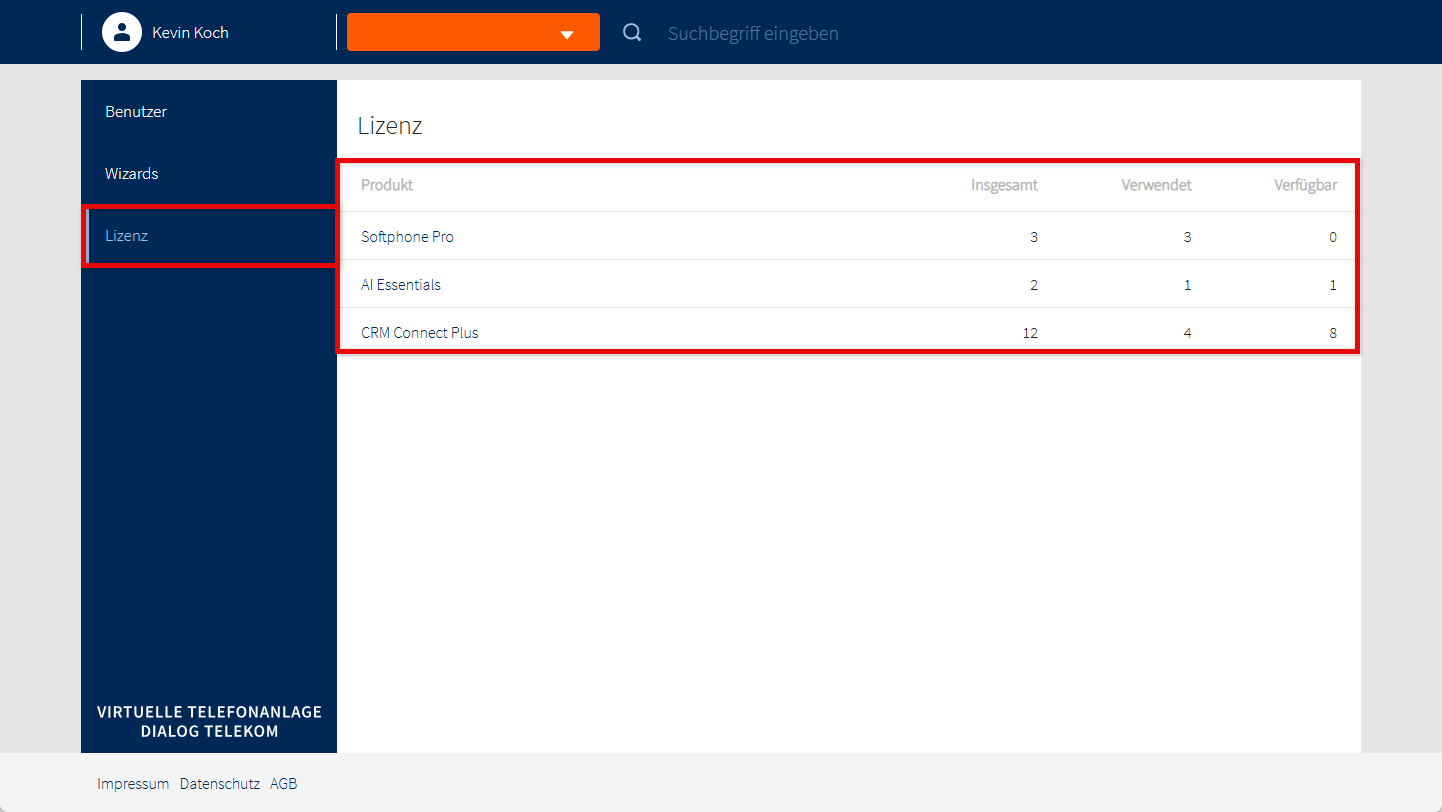Open the Datenschutz footer link

click(220, 784)
